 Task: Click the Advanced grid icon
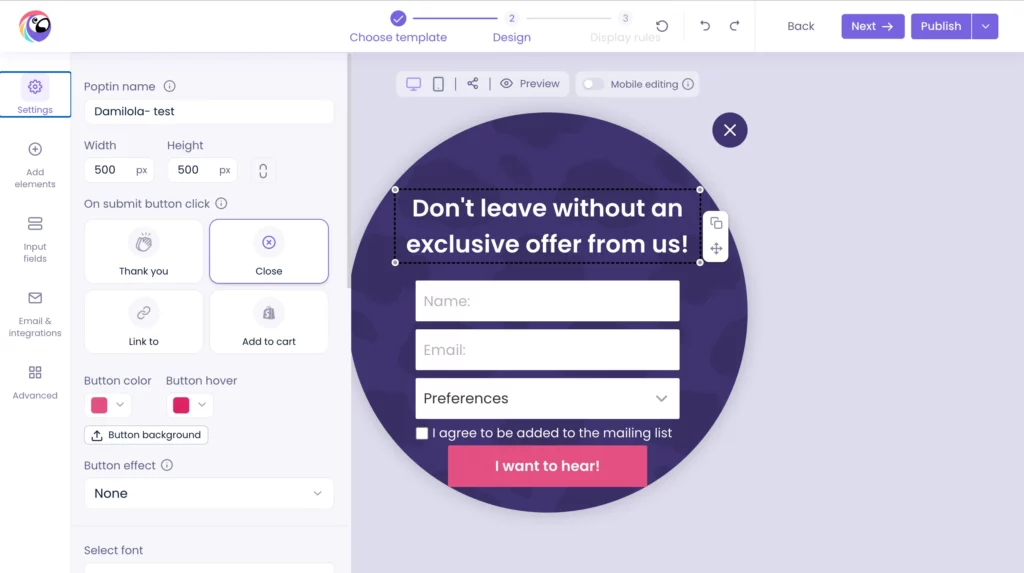(35, 372)
